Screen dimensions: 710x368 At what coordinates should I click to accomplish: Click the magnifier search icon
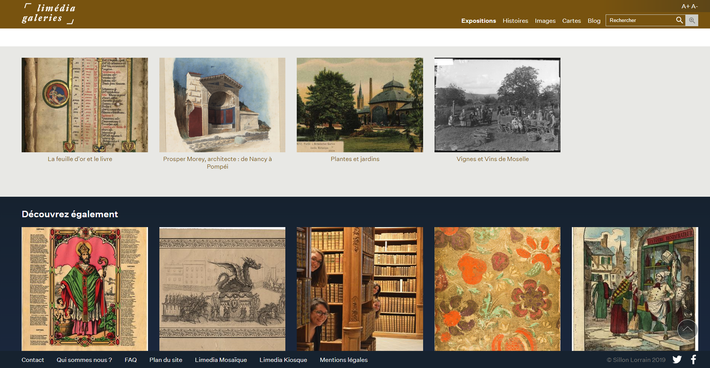[679, 20]
